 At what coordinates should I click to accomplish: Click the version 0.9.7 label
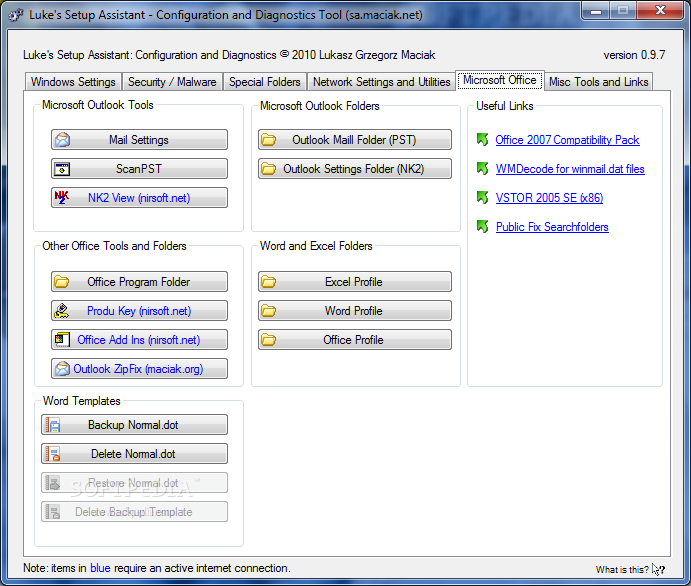[x=634, y=55]
